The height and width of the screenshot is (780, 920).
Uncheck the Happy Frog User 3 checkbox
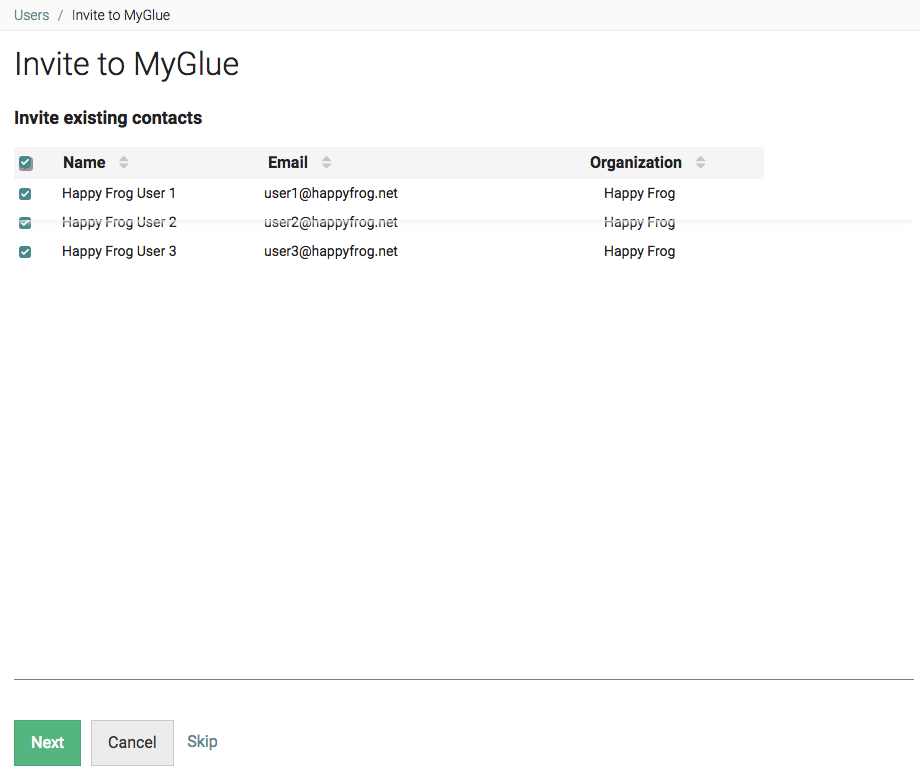click(x=25, y=252)
